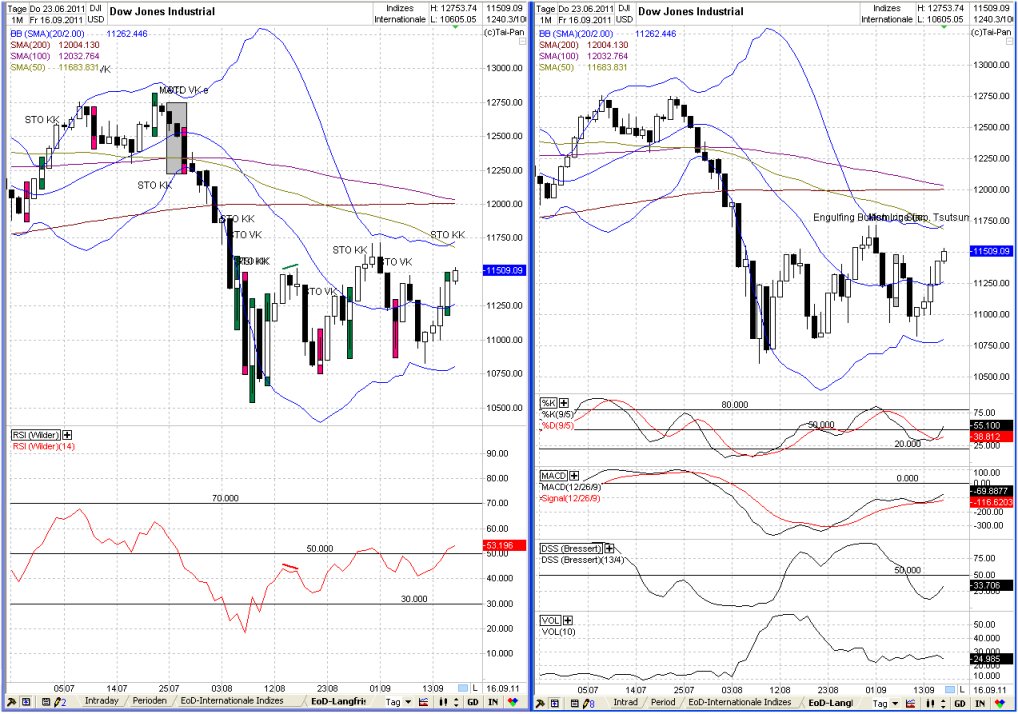Open the calendar icon in the bottom toolbar
The height and width of the screenshot is (714, 1018).
pos(48,703)
